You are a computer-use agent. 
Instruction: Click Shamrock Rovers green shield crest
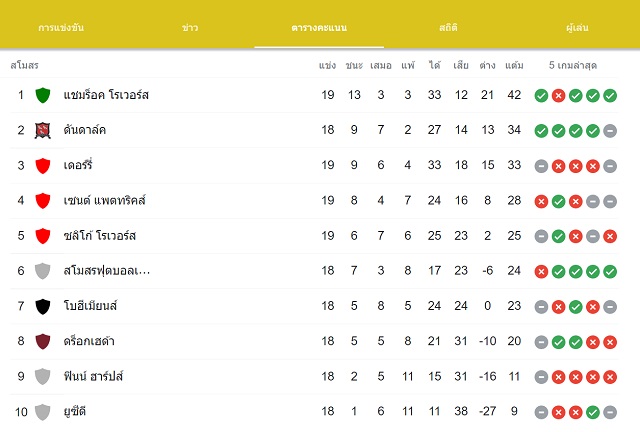tap(43, 95)
